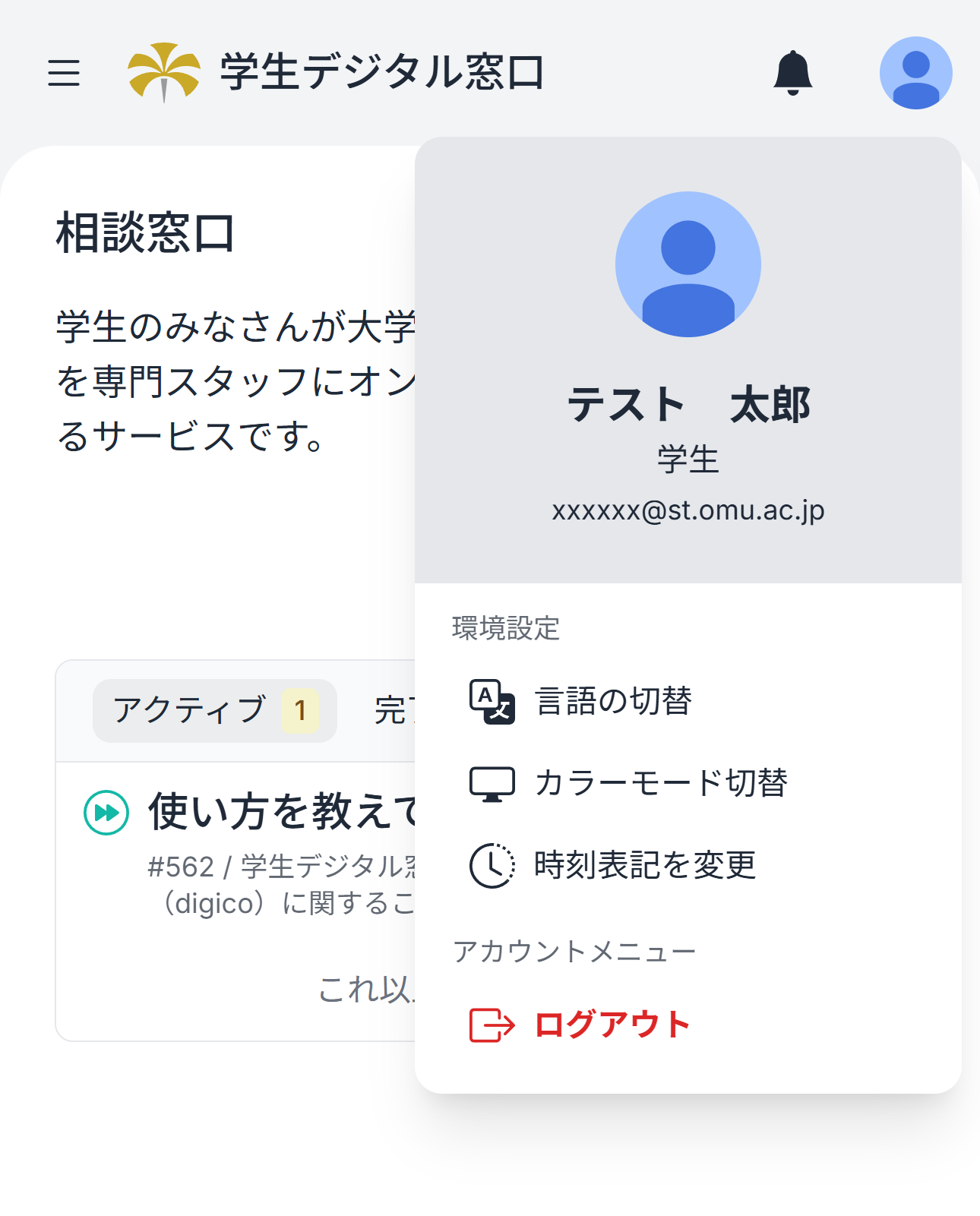Open the notifications bell
Image resolution: width=980 pixels, height=1216 pixels.
(x=792, y=73)
